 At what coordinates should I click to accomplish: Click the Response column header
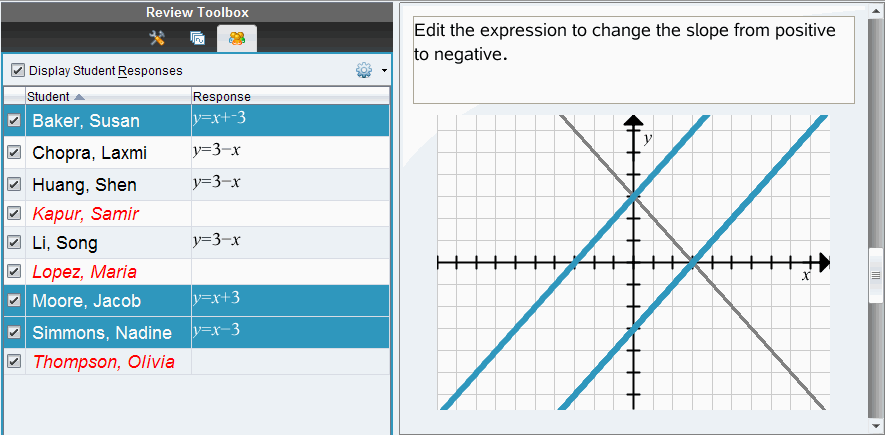pos(222,97)
